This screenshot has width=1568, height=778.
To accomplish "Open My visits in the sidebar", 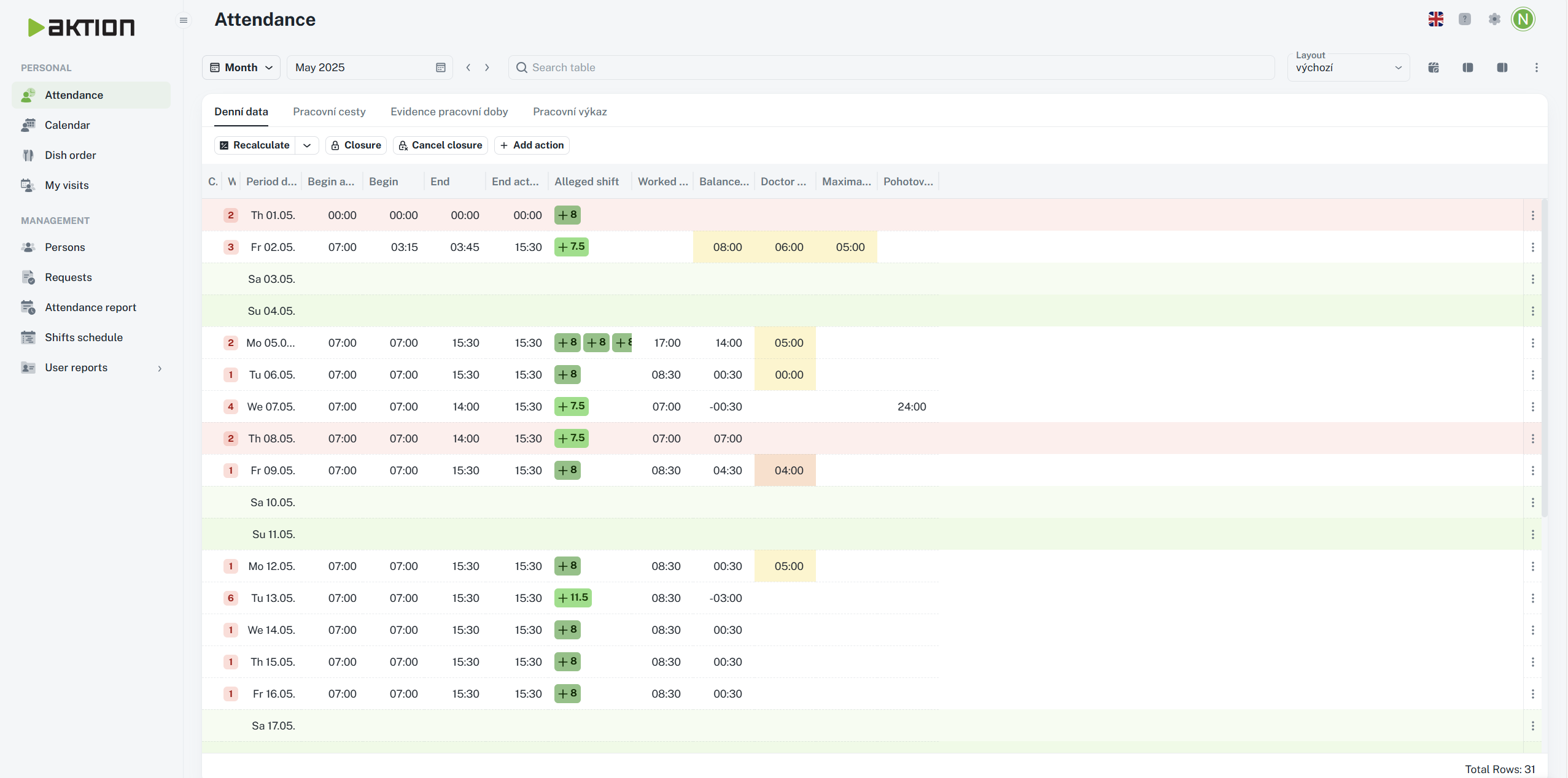I will 66,185.
